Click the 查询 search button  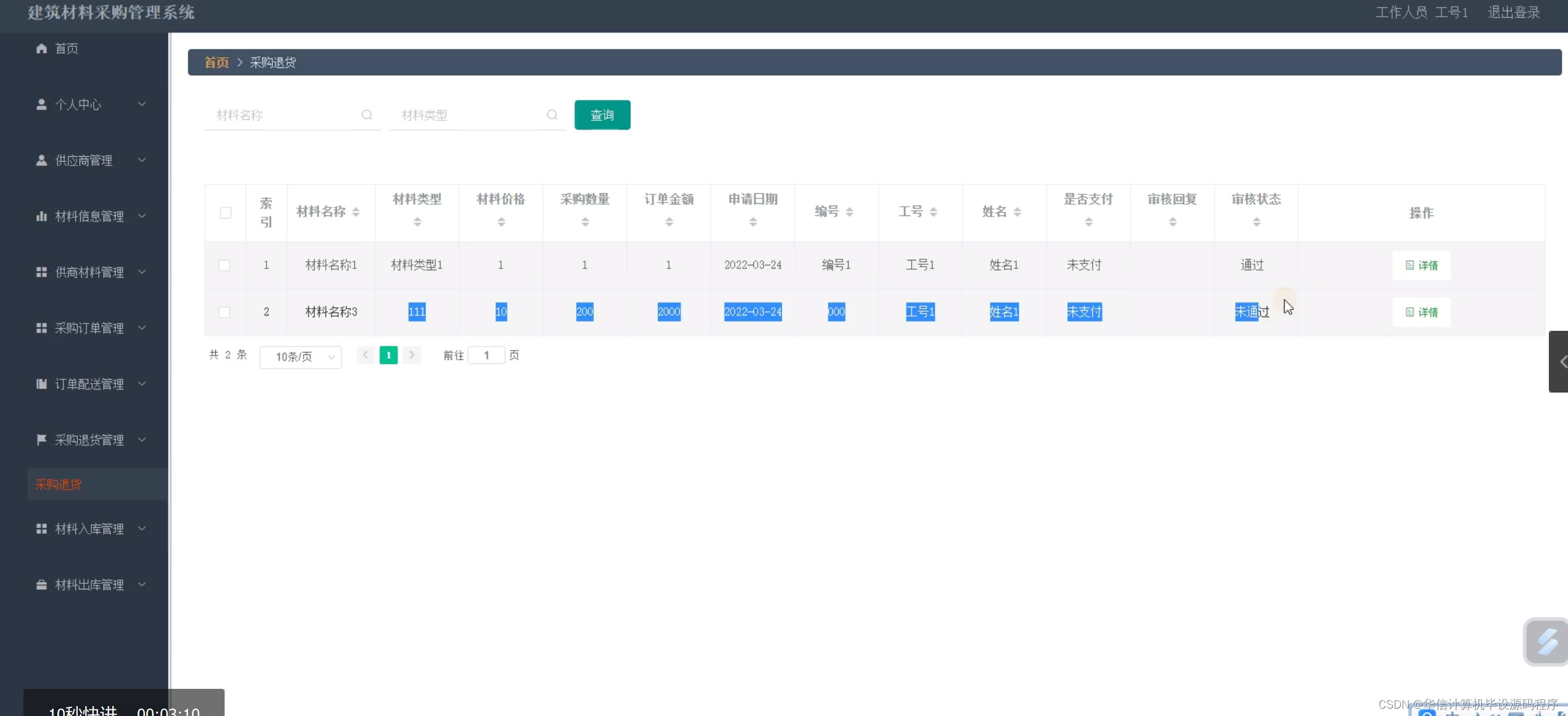pyautogui.click(x=602, y=115)
